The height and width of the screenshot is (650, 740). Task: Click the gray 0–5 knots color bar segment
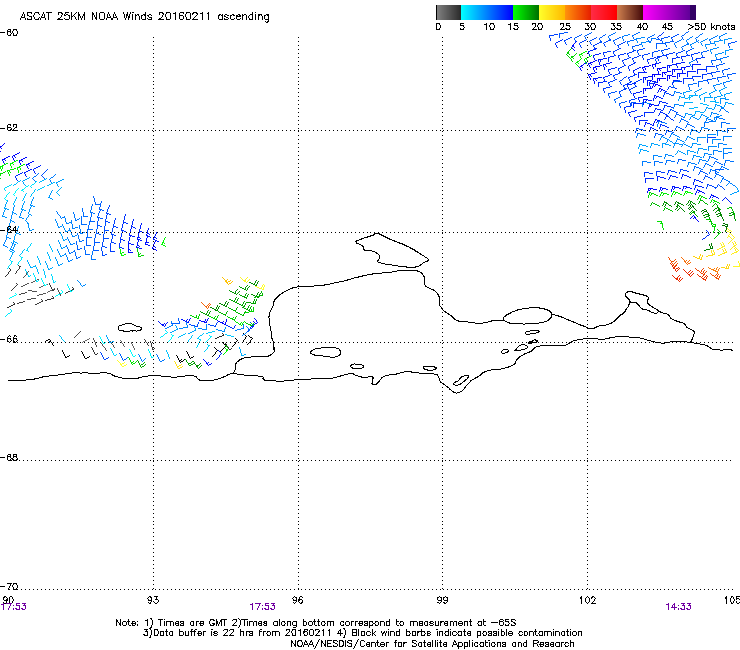click(x=448, y=12)
